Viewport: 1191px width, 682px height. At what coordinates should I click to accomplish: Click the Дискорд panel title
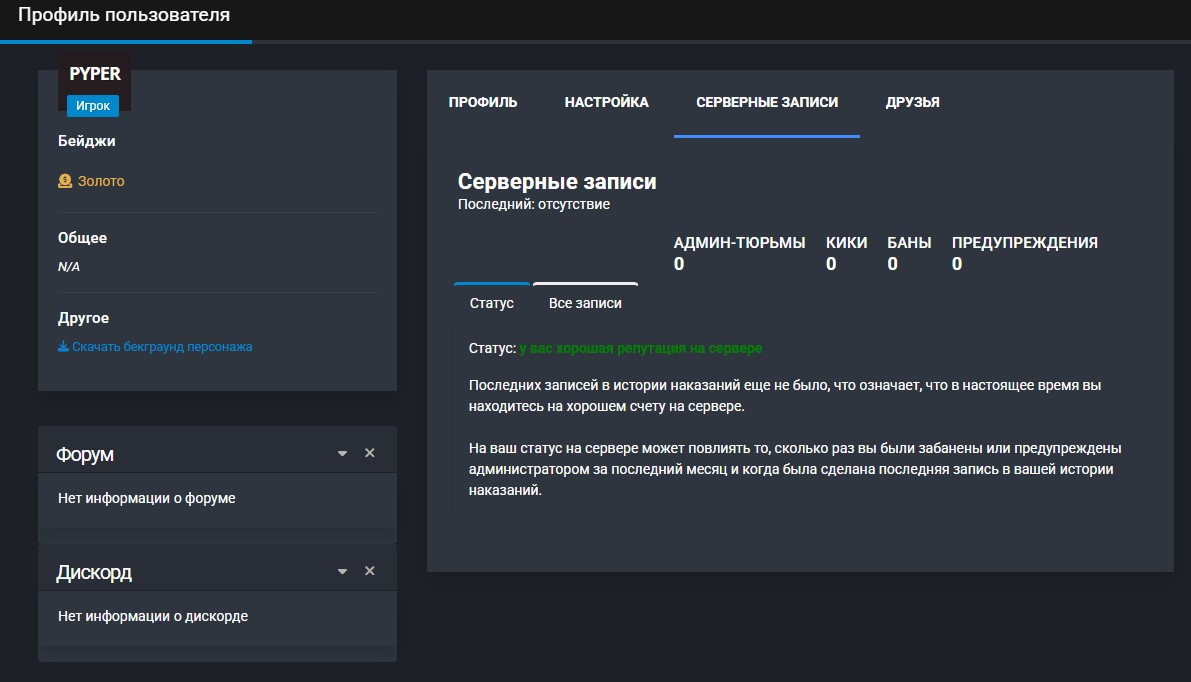pyautogui.click(x=93, y=572)
